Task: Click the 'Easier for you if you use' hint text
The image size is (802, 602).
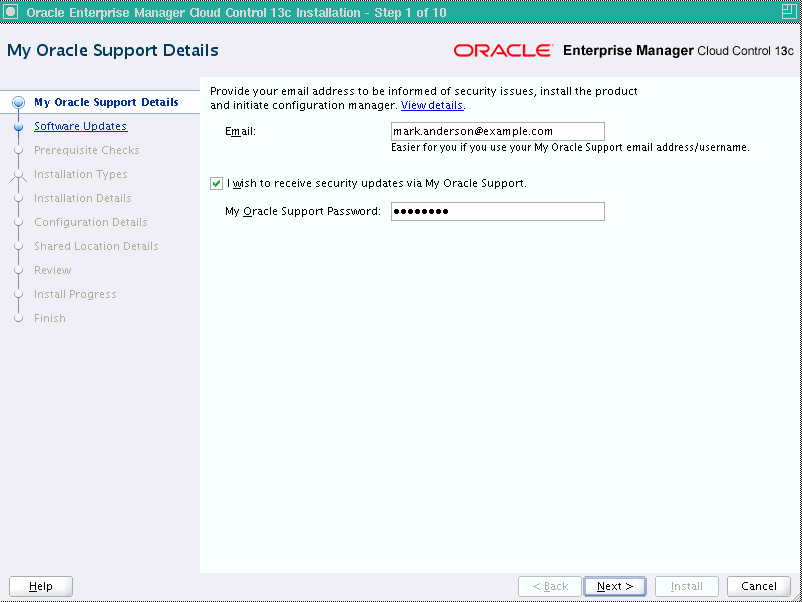Action: pos(570,147)
